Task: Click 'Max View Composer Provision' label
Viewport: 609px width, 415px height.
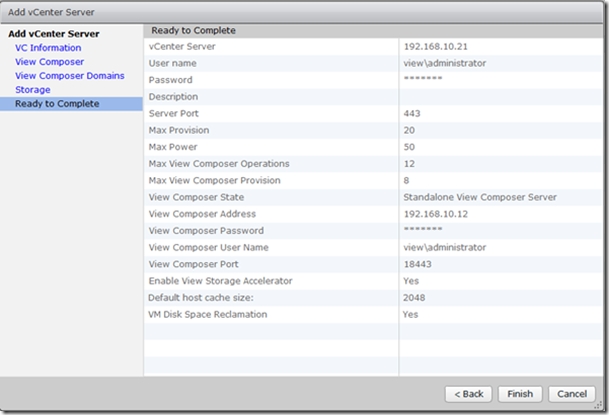Action: (x=214, y=180)
